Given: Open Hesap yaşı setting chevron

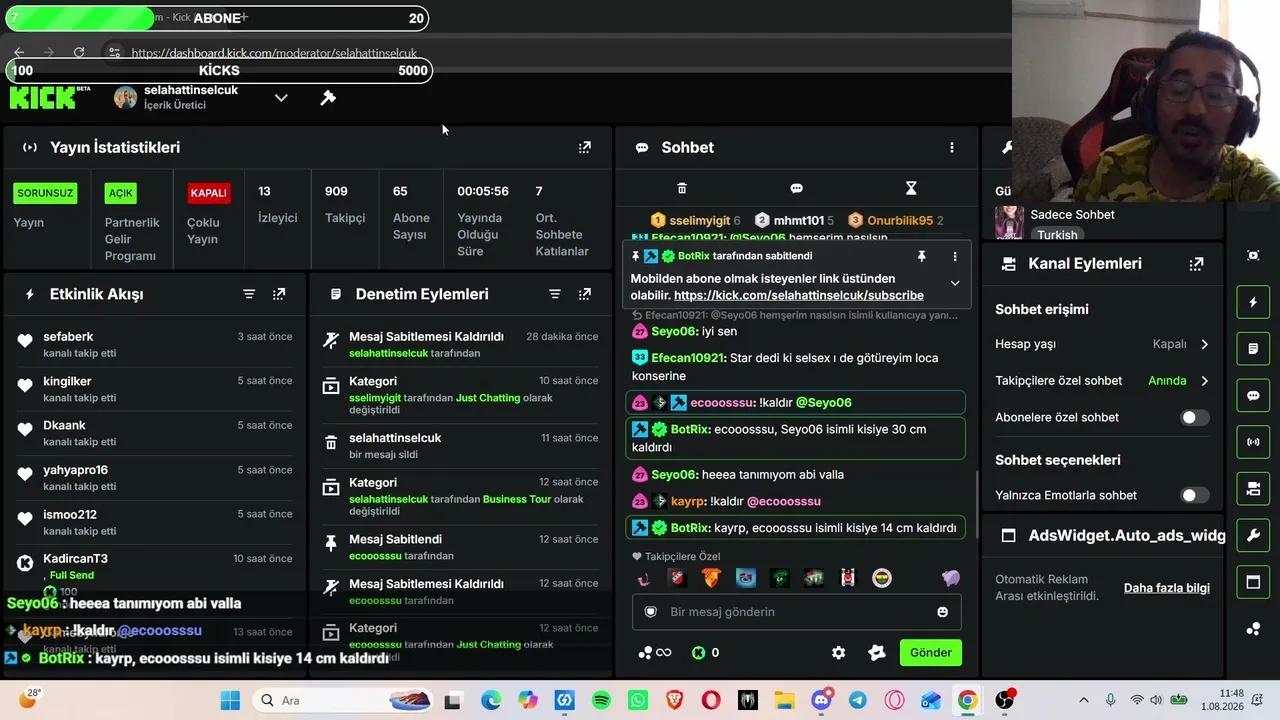Looking at the screenshot, I should point(1204,344).
